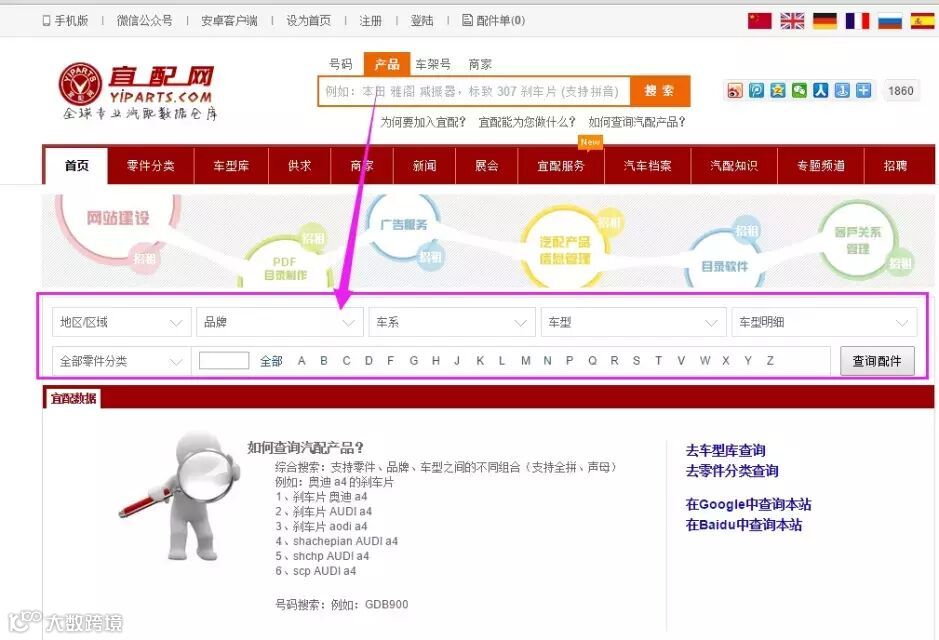Open the 配件单(0) parts list
The width and height of the screenshot is (939, 640).
click(x=493, y=21)
